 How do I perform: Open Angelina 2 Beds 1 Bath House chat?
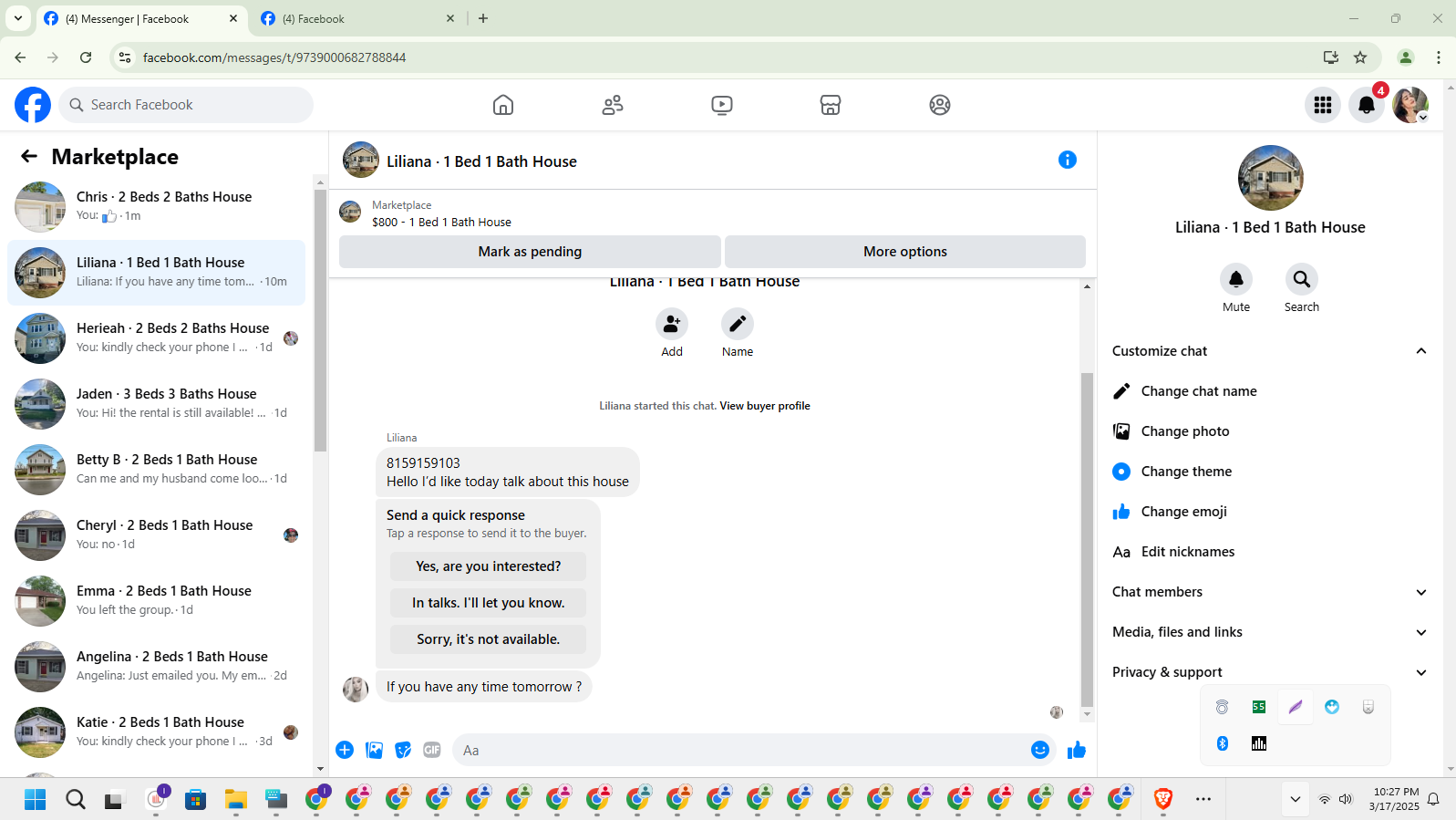157,666
